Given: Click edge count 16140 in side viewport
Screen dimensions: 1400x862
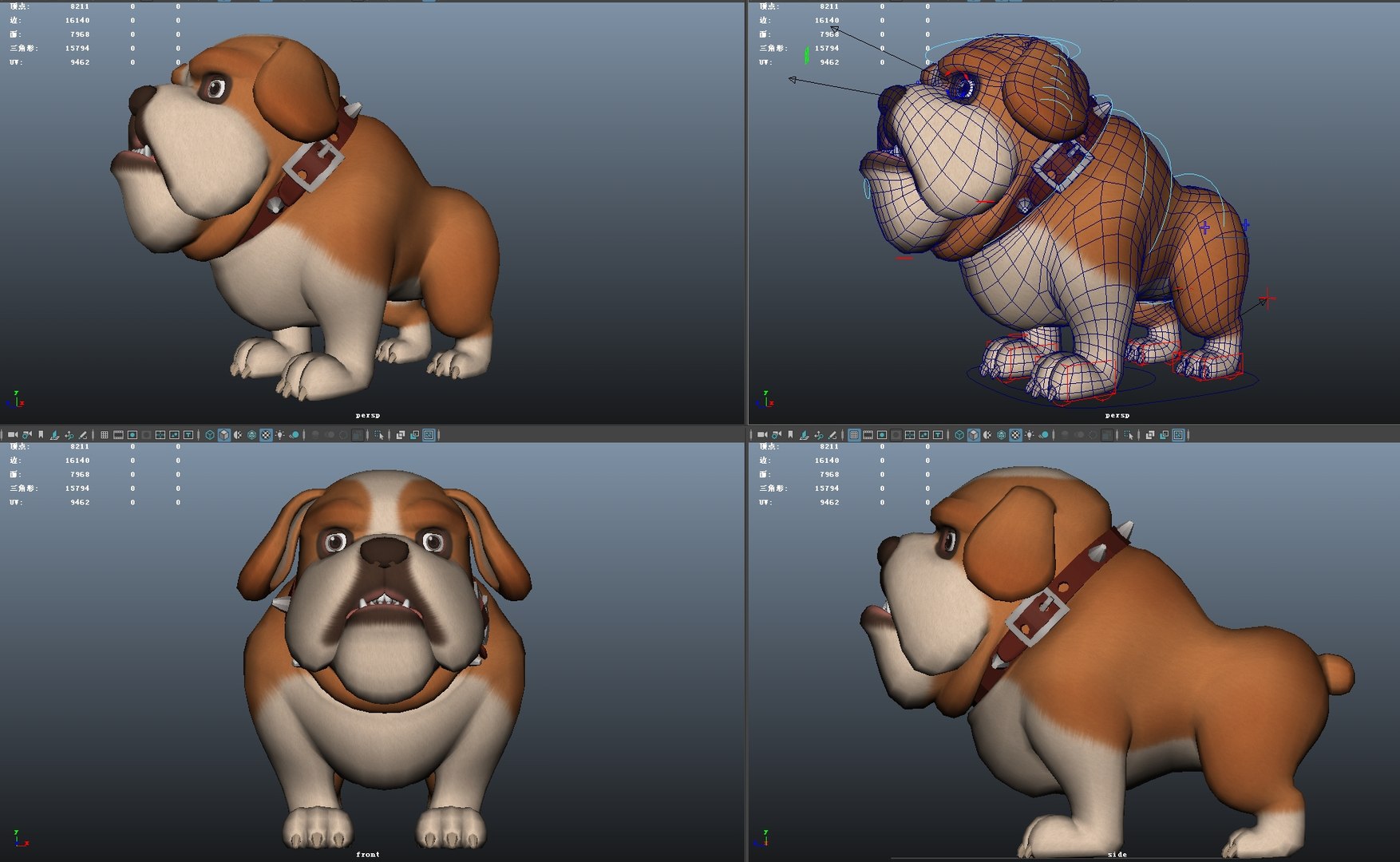Looking at the screenshot, I should [x=827, y=460].
